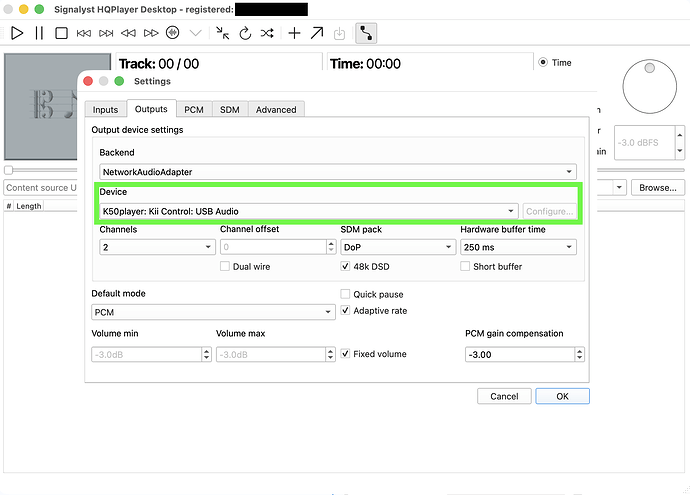
Task: Open the dropdown arrow beside Browse button
Action: click(x=619, y=187)
